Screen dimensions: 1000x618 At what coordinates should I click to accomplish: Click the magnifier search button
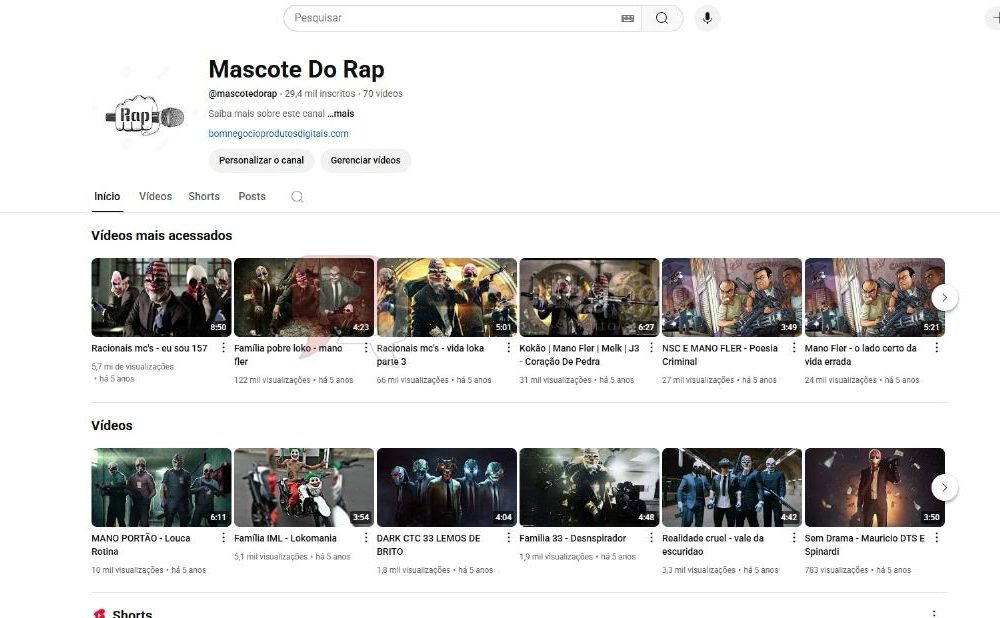(662, 18)
